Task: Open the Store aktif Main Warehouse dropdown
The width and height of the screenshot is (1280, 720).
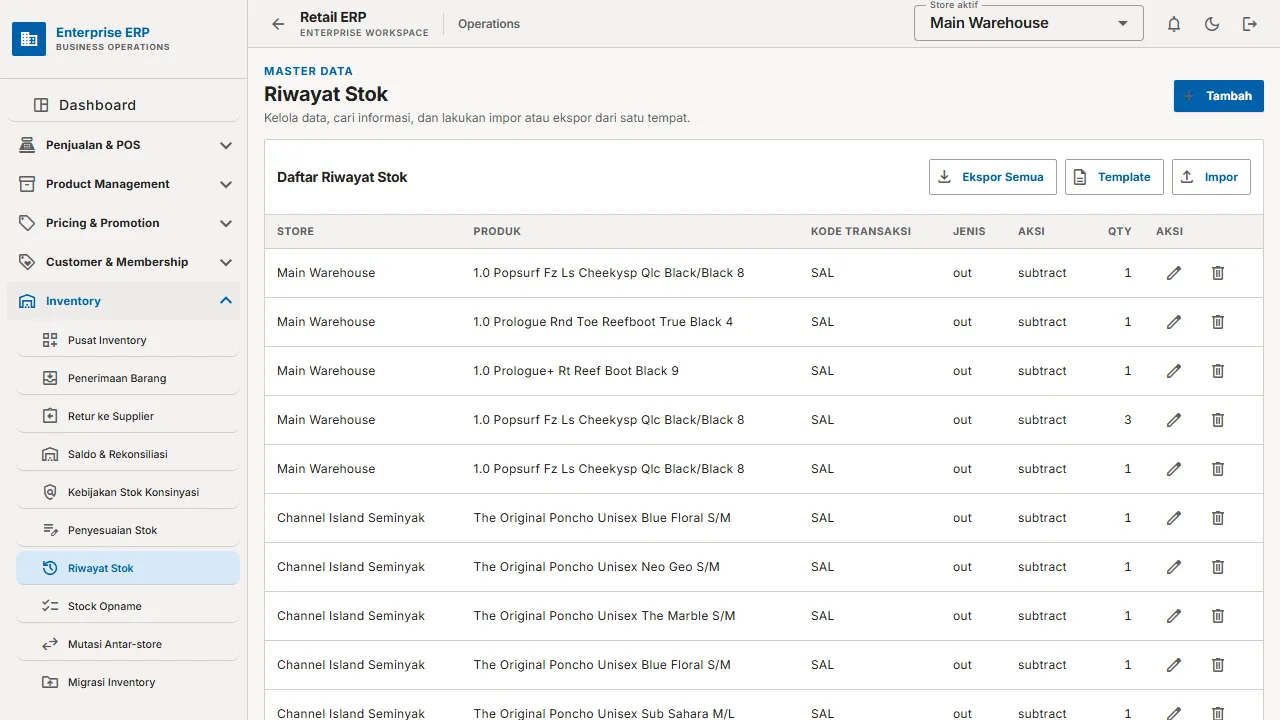Action: [x=1029, y=23]
